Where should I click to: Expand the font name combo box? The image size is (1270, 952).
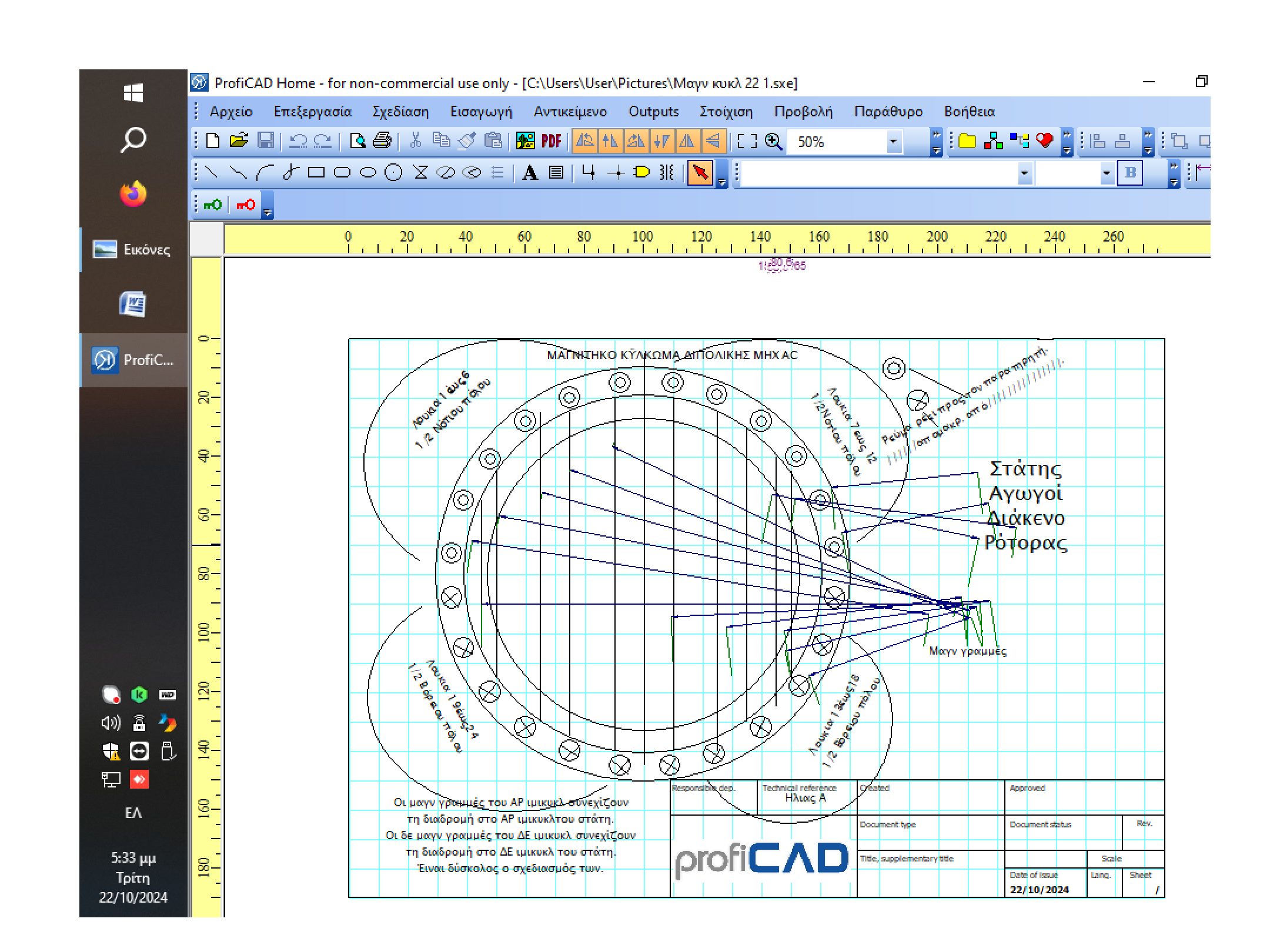click(1024, 173)
